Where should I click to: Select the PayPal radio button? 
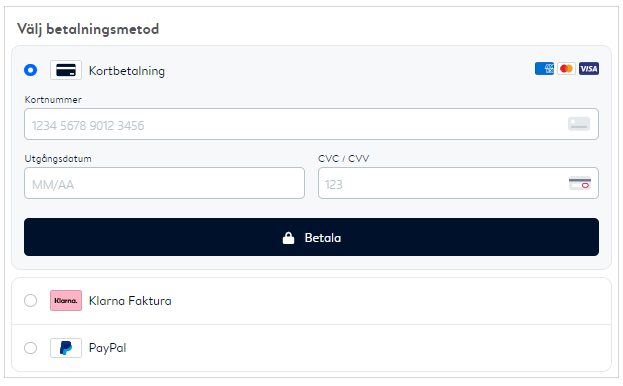point(31,348)
